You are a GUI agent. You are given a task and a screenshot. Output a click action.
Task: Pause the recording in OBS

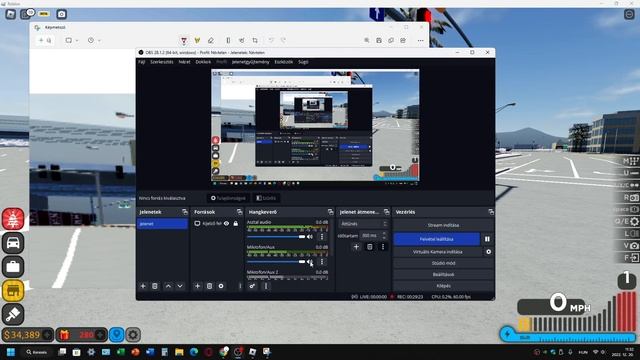coord(487,239)
